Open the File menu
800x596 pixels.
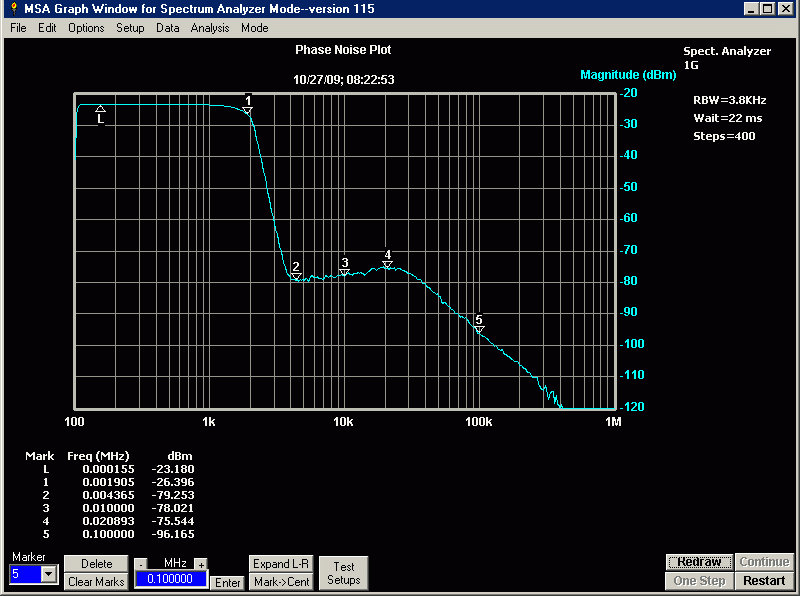(x=18, y=28)
